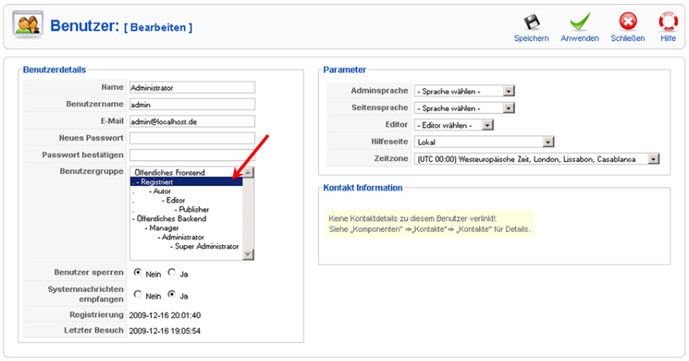Click the Benutzer users icon in header
Image resolution: width=689 pixels, height=361 pixels.
(x=28, y=25)
